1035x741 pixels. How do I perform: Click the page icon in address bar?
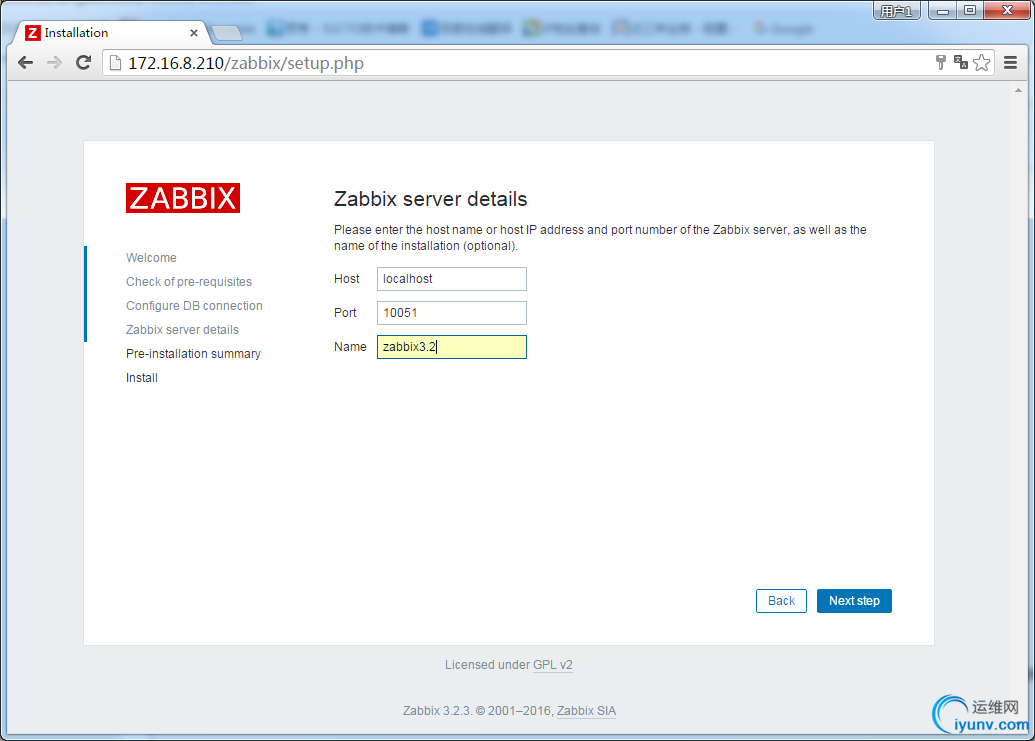coord(116,63)
